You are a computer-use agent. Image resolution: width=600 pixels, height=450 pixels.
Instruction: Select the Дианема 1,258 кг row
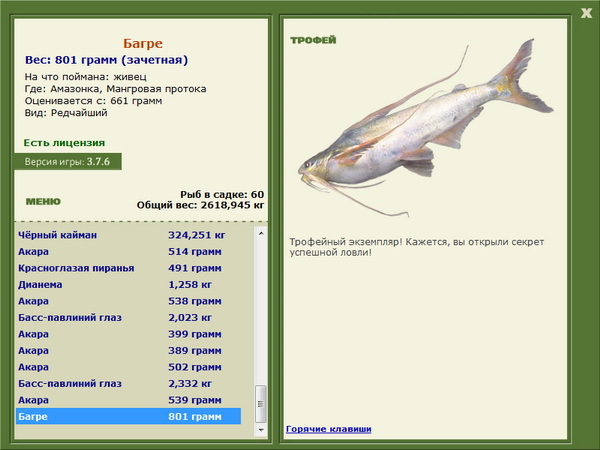pyautogui.click(x=129, y=284)
